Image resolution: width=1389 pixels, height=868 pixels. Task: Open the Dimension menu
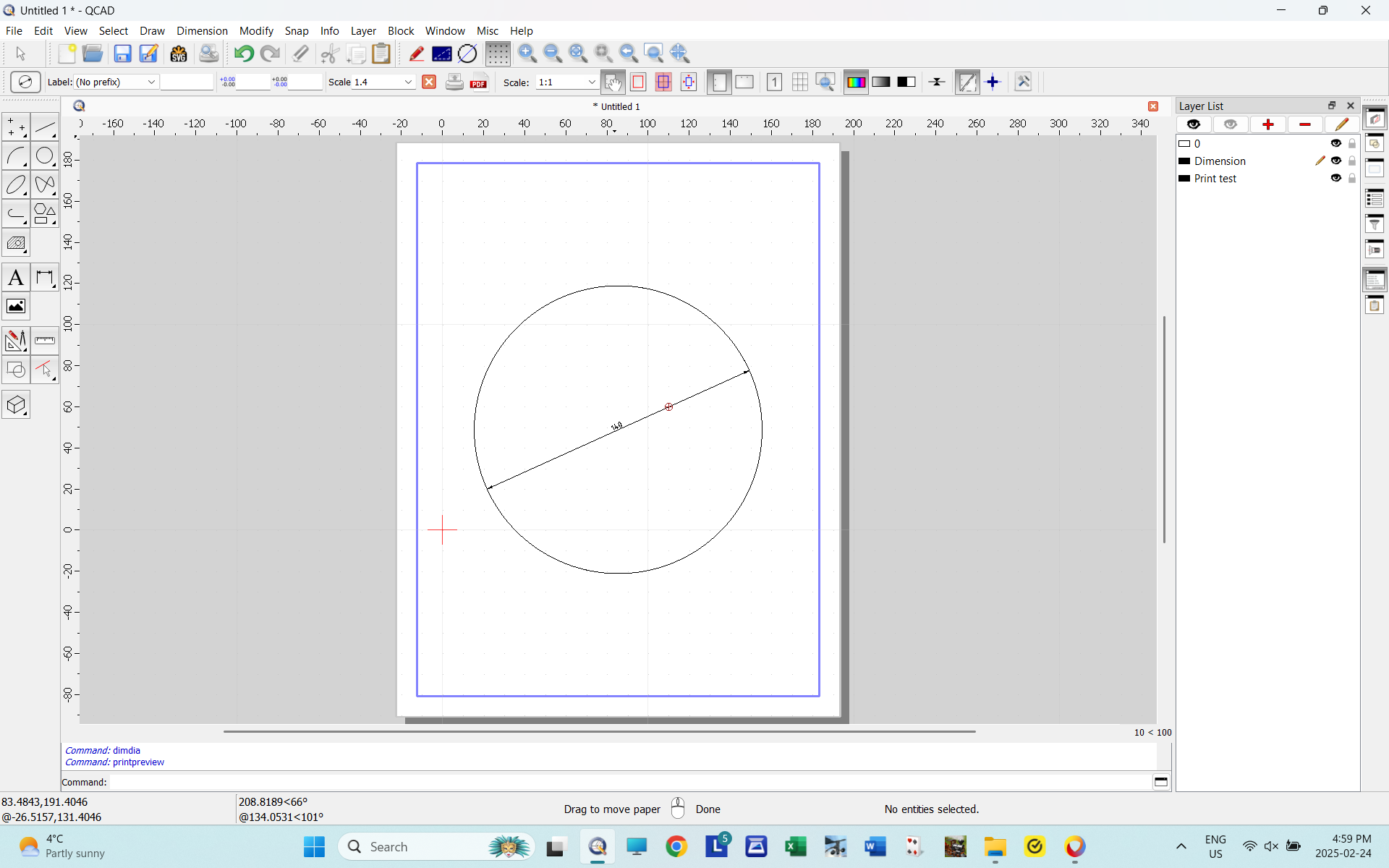202,30
